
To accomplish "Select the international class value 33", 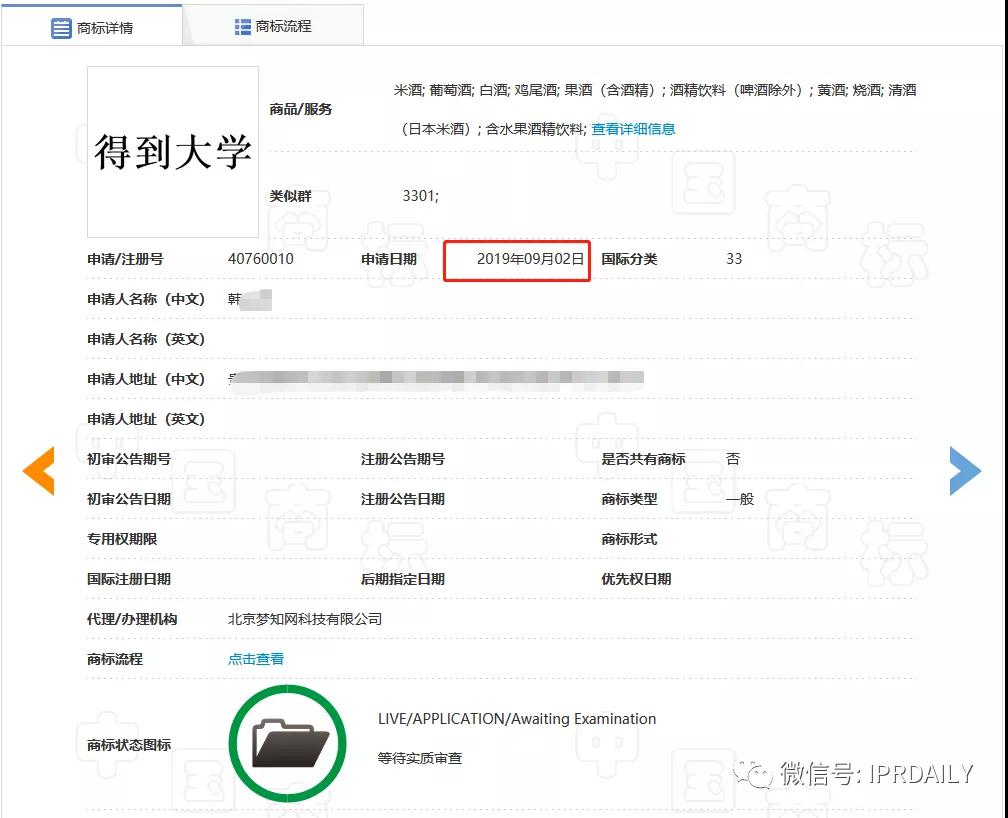I will click(734, 259).
